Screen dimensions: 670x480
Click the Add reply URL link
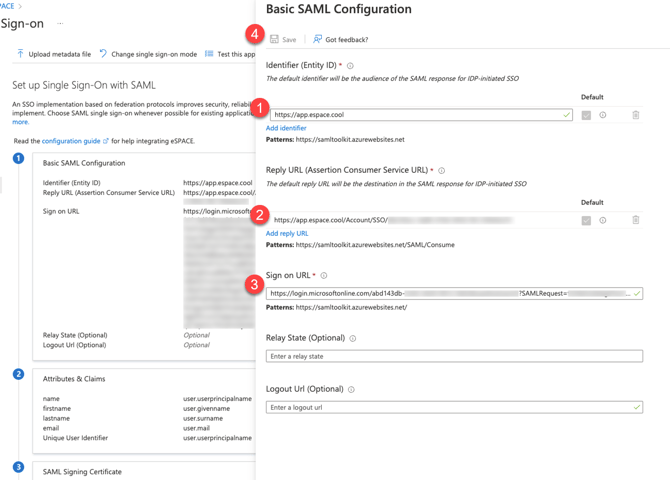pyautogui.click(x=287, y=233)
